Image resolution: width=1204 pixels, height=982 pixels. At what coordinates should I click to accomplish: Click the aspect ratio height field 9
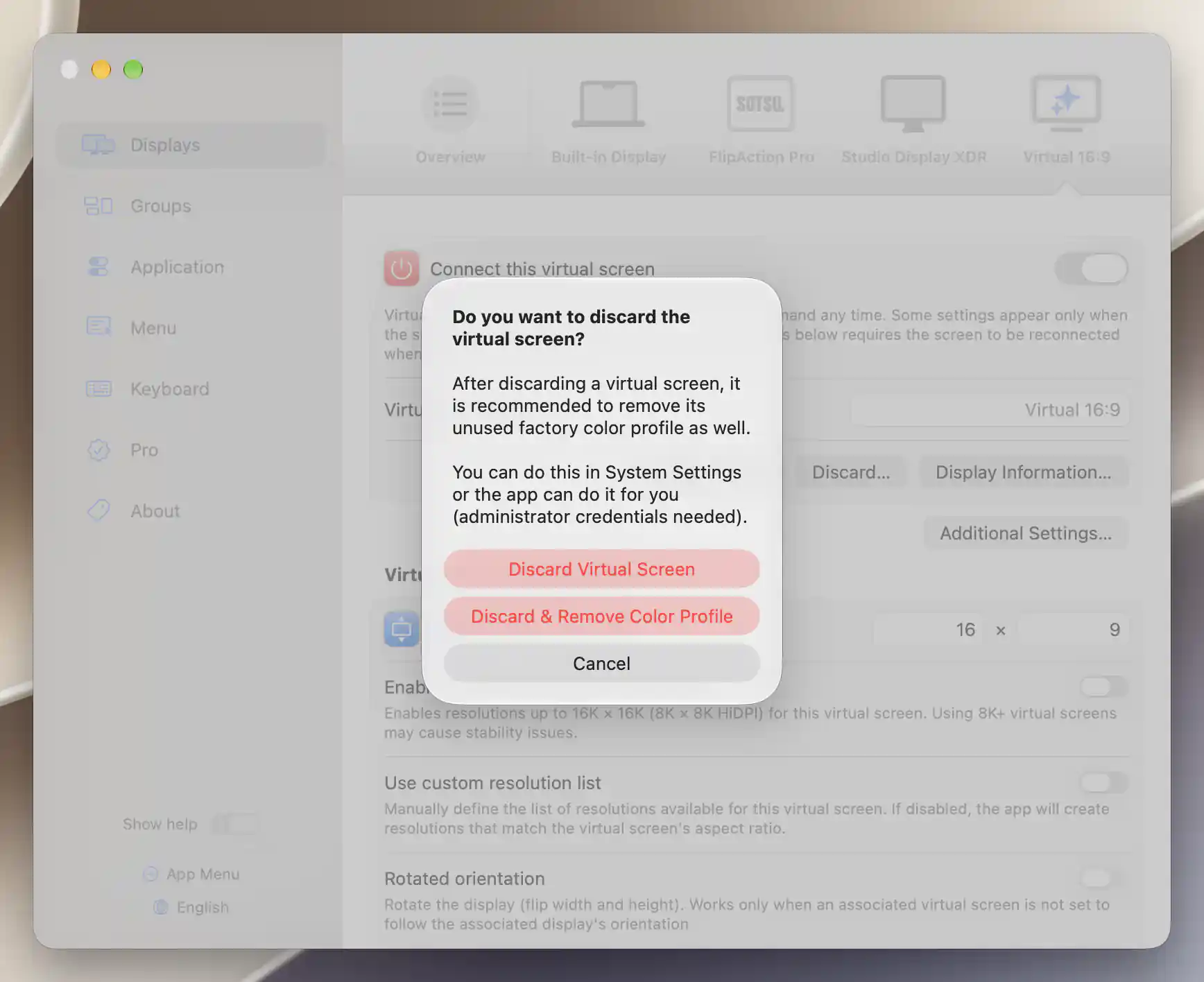click(x=1074, y=630)
